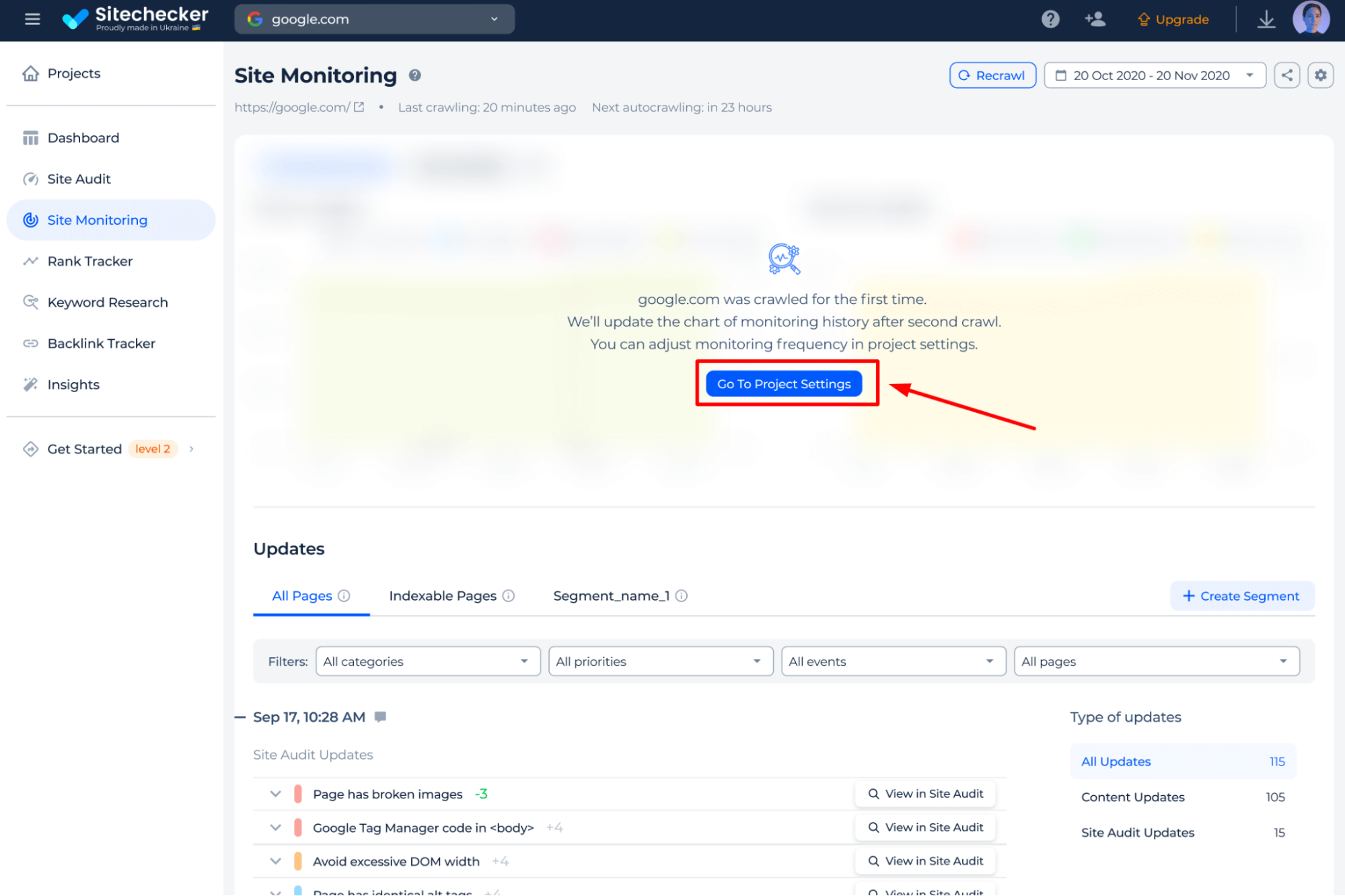Click the add user icon
The image size is (1345, 896).
click(1095, 20)
